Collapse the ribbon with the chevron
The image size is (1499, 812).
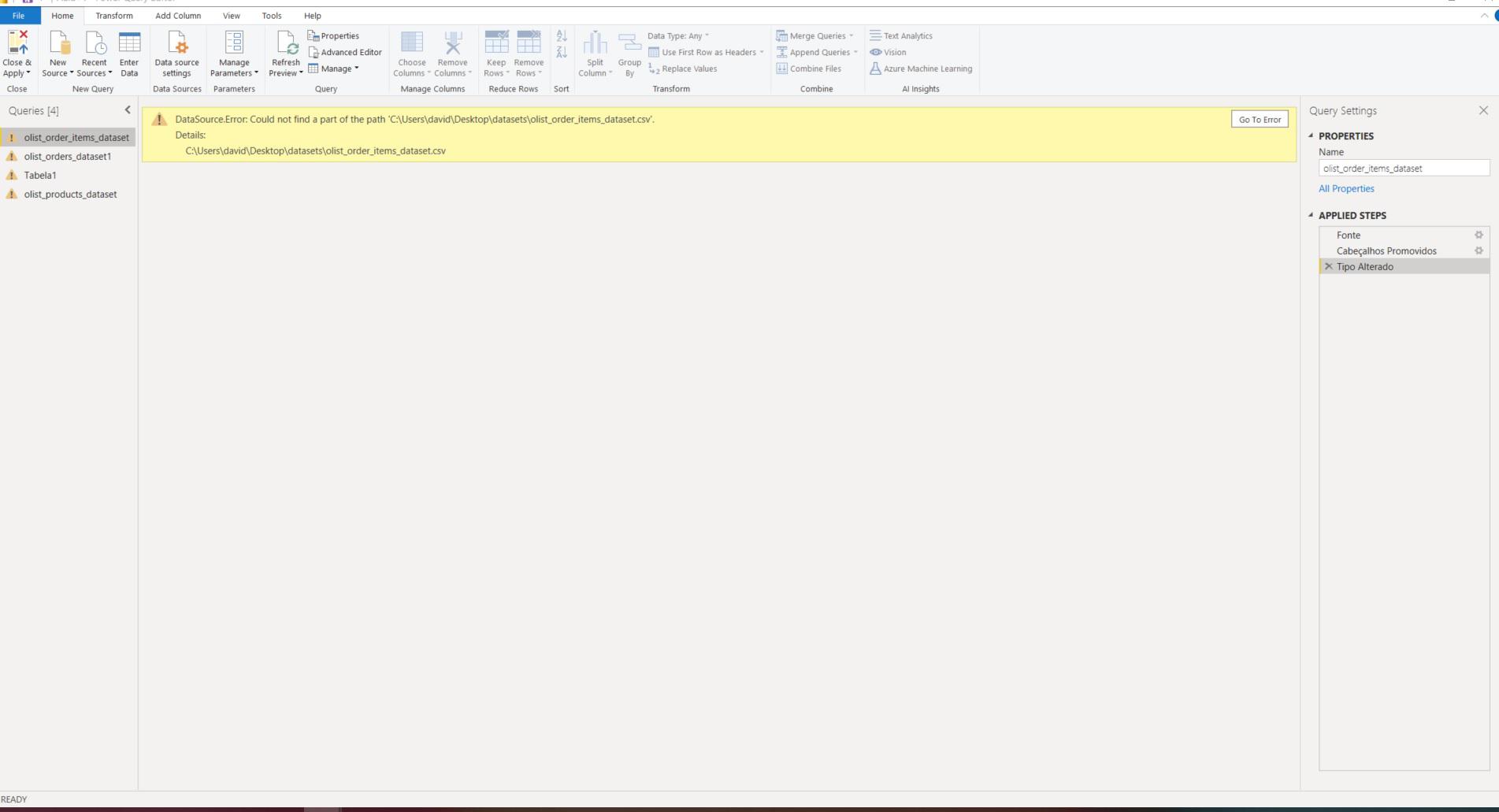tap(1484, 16)
